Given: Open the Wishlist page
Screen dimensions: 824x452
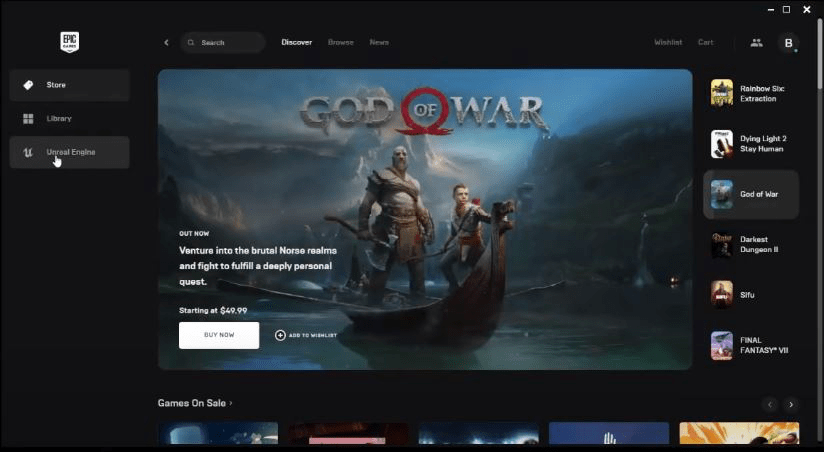Looking at the screenshot, I should (x=668, y=42).
